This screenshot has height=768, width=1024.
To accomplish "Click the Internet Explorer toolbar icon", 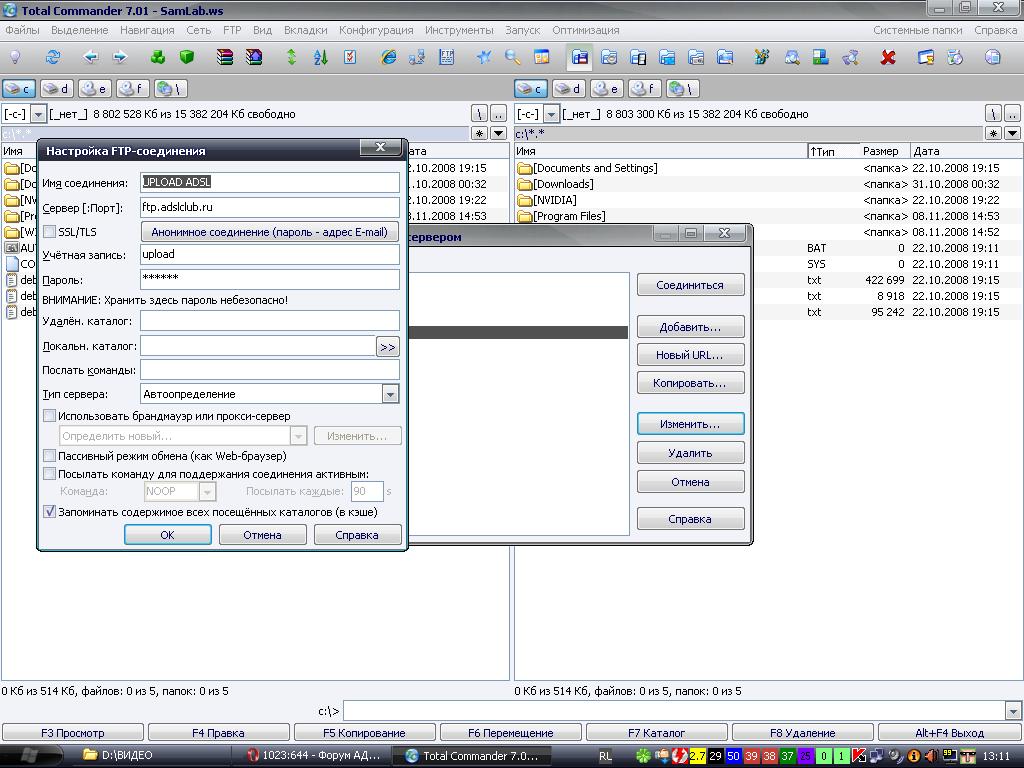I will coord(389,58).
